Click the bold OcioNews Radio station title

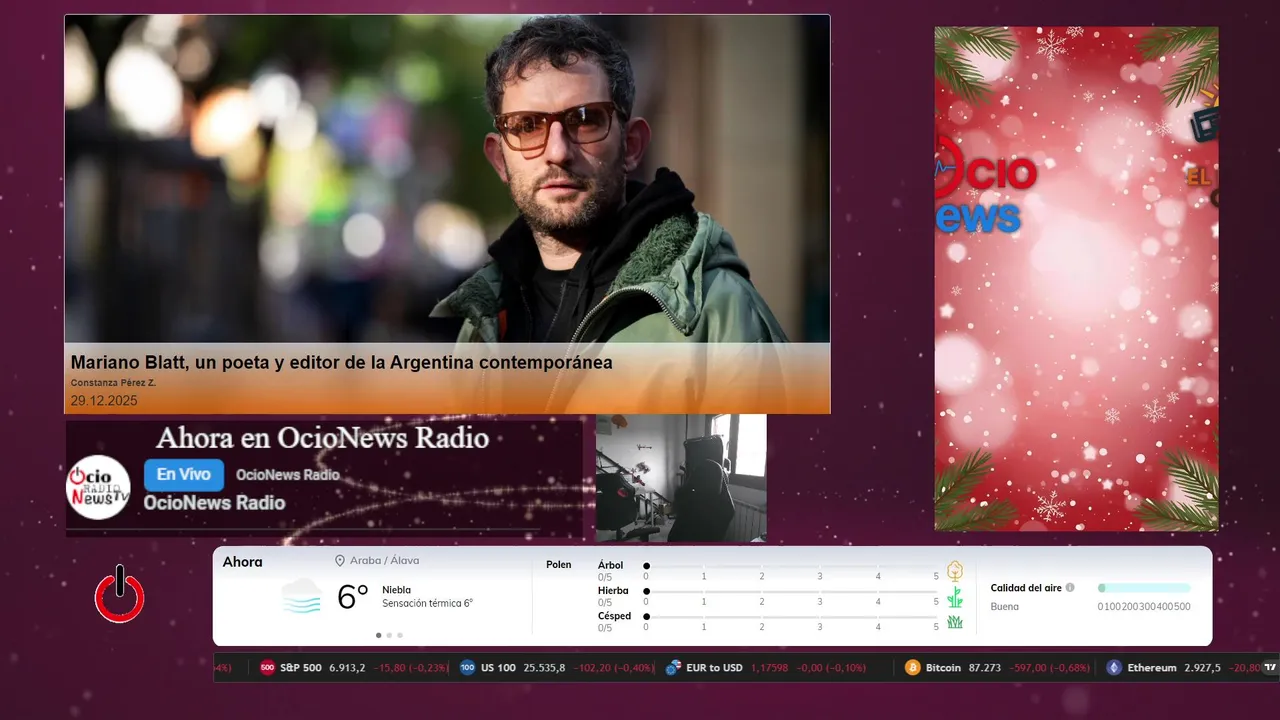tap(215, 503)
